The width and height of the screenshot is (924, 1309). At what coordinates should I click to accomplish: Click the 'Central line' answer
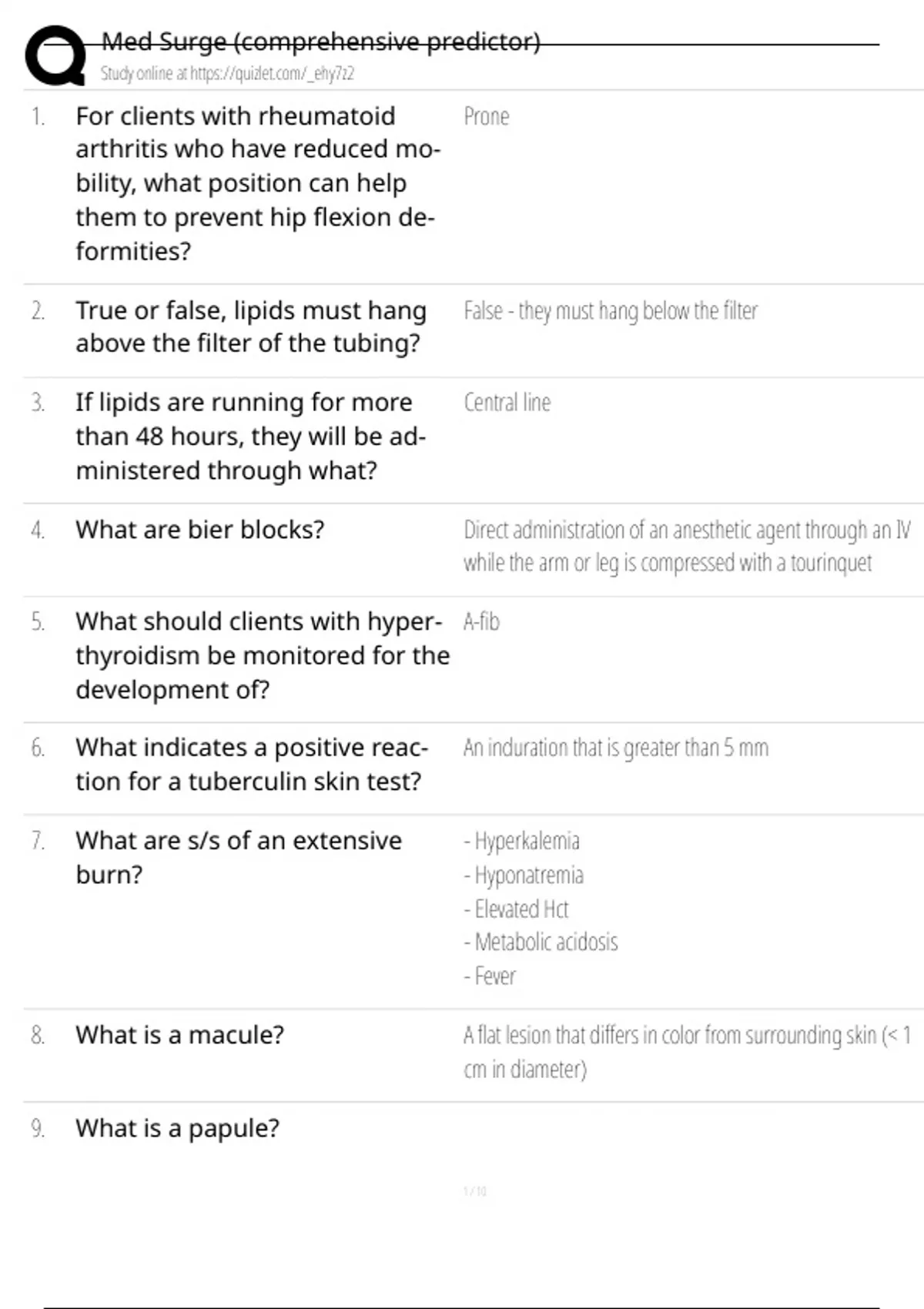[x=507, y=403]
